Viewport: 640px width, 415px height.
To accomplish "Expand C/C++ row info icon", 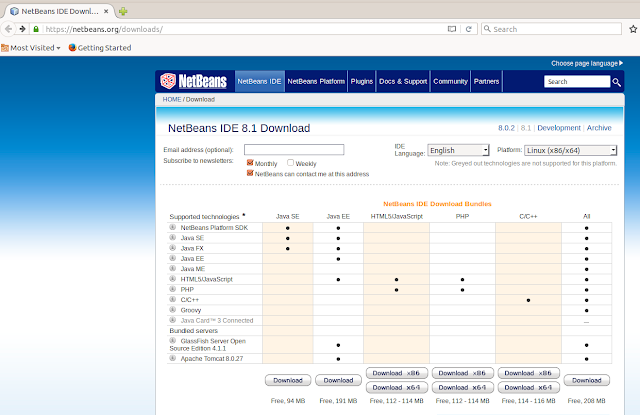I will pos(173,300).
